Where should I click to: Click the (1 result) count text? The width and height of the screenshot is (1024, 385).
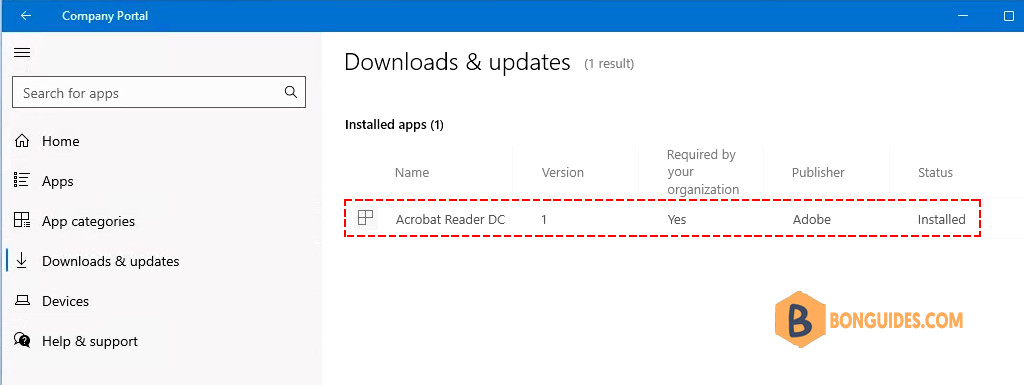pos(609,64)
